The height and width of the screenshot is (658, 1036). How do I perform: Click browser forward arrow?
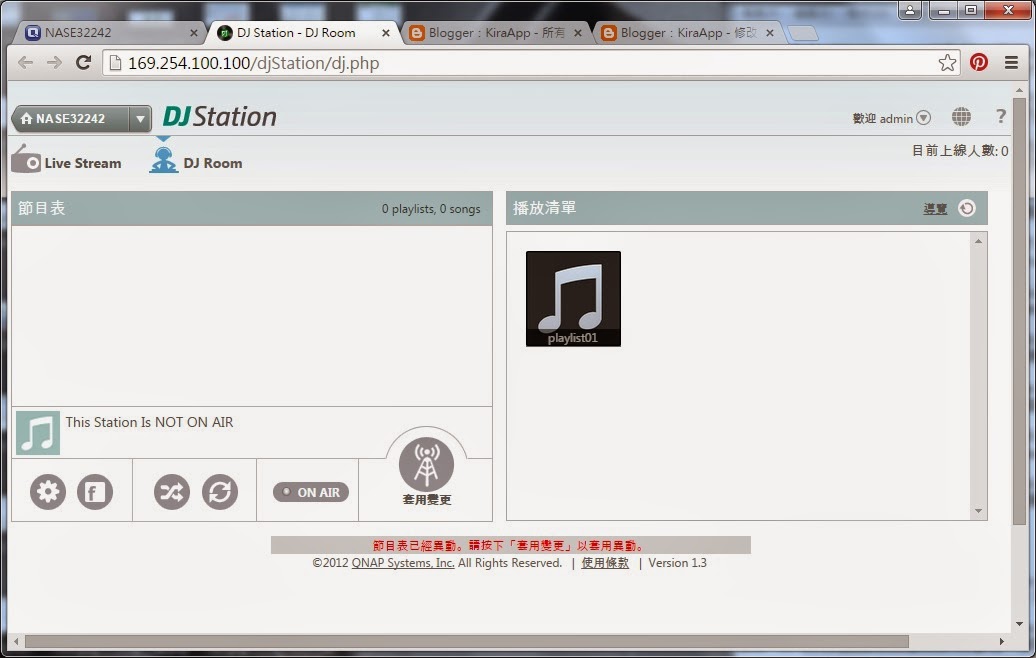point(54,63)
